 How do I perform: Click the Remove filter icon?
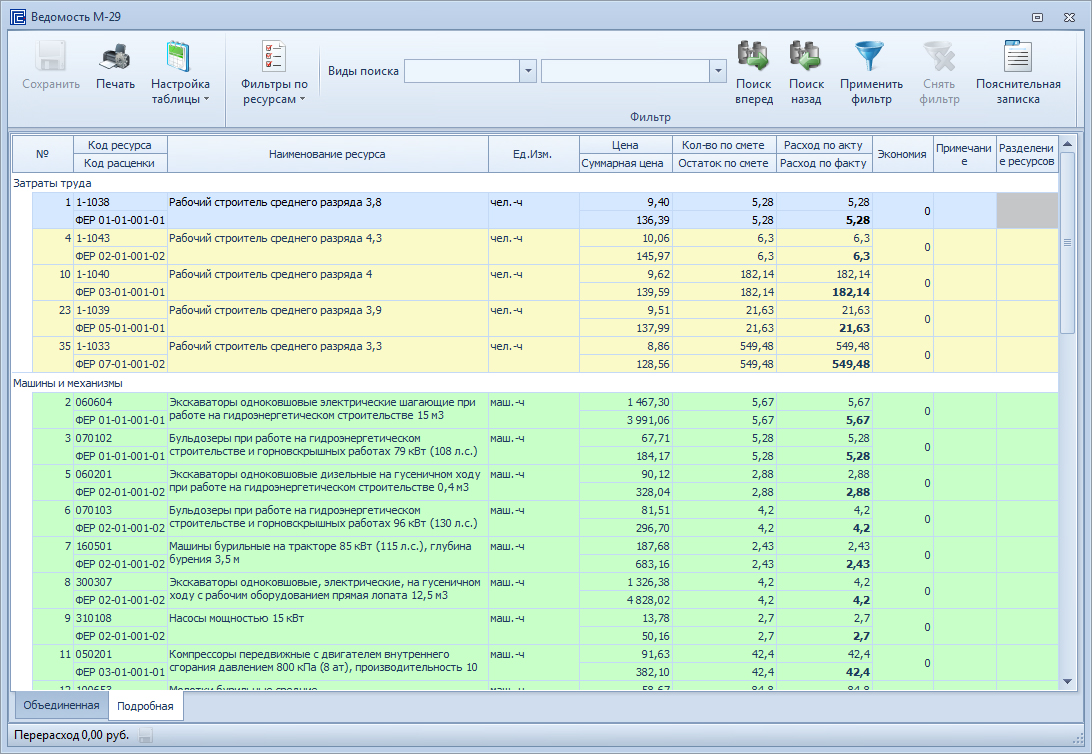click(x=939, y=56)
